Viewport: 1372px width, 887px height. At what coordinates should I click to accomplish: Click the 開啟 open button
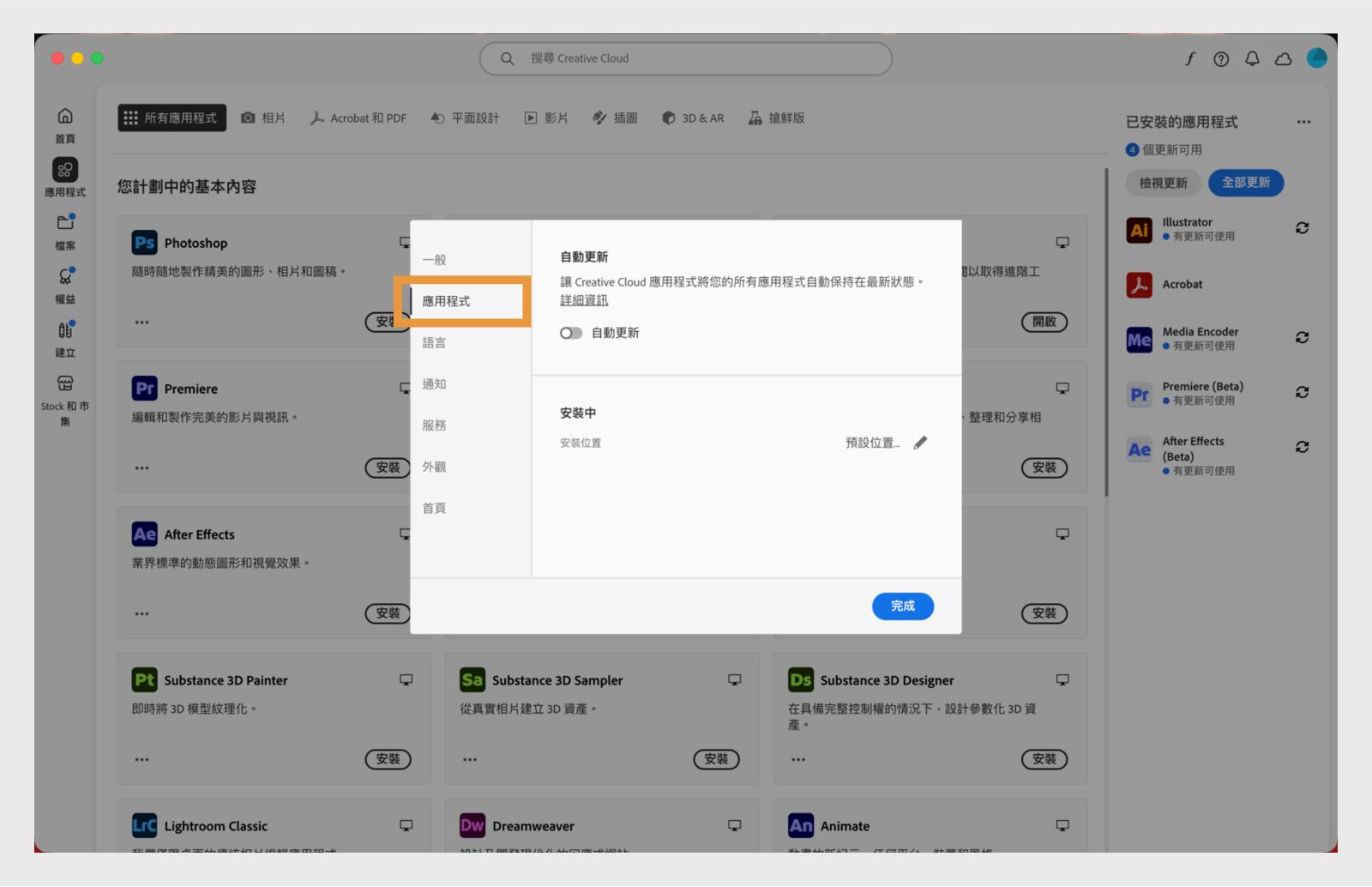click(x=1044, y=322)
